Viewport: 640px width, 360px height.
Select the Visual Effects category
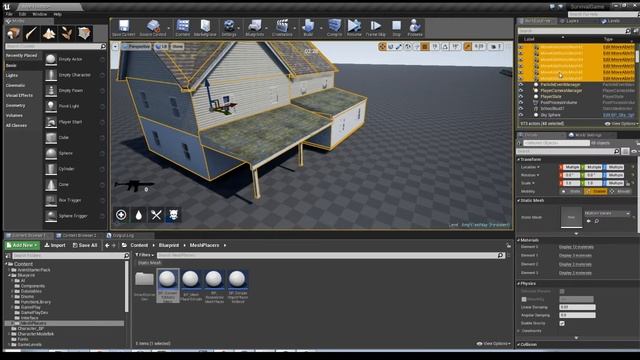tap(19, 96)
